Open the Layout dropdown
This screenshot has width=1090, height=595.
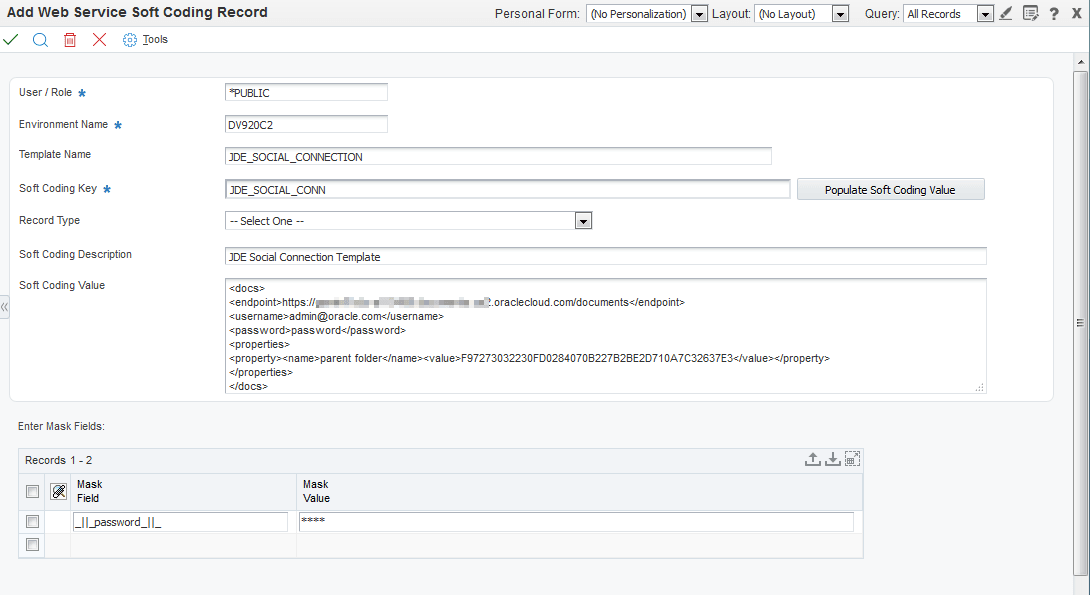point(840,14)
